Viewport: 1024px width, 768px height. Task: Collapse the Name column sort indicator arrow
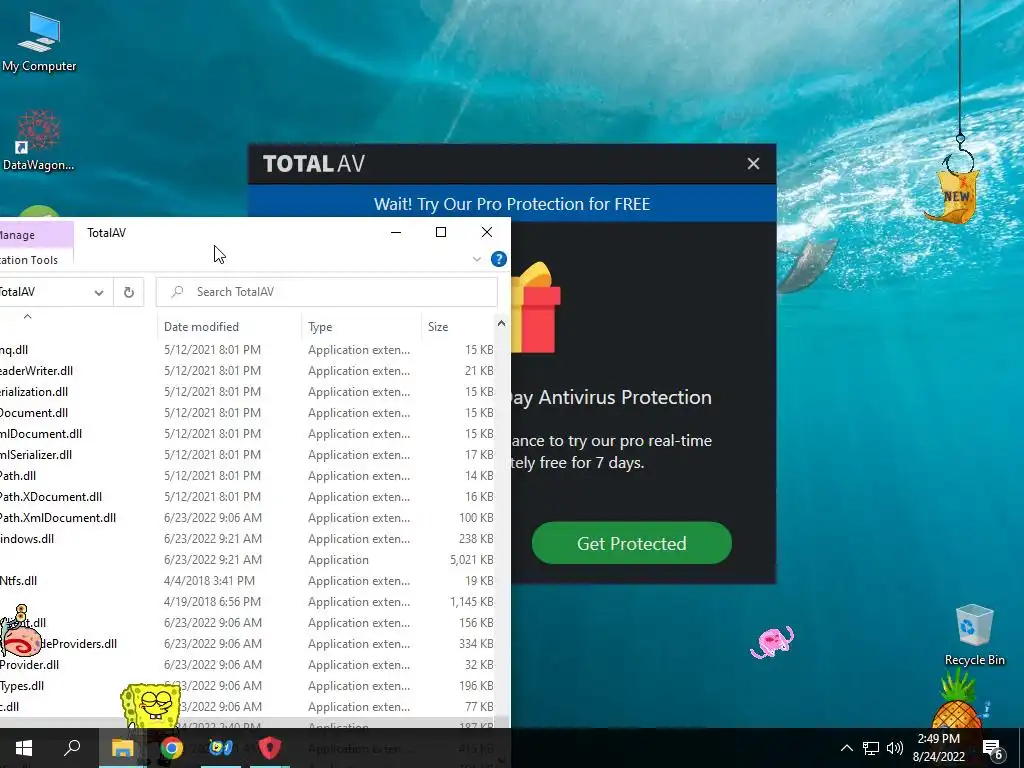click(27, 317)
